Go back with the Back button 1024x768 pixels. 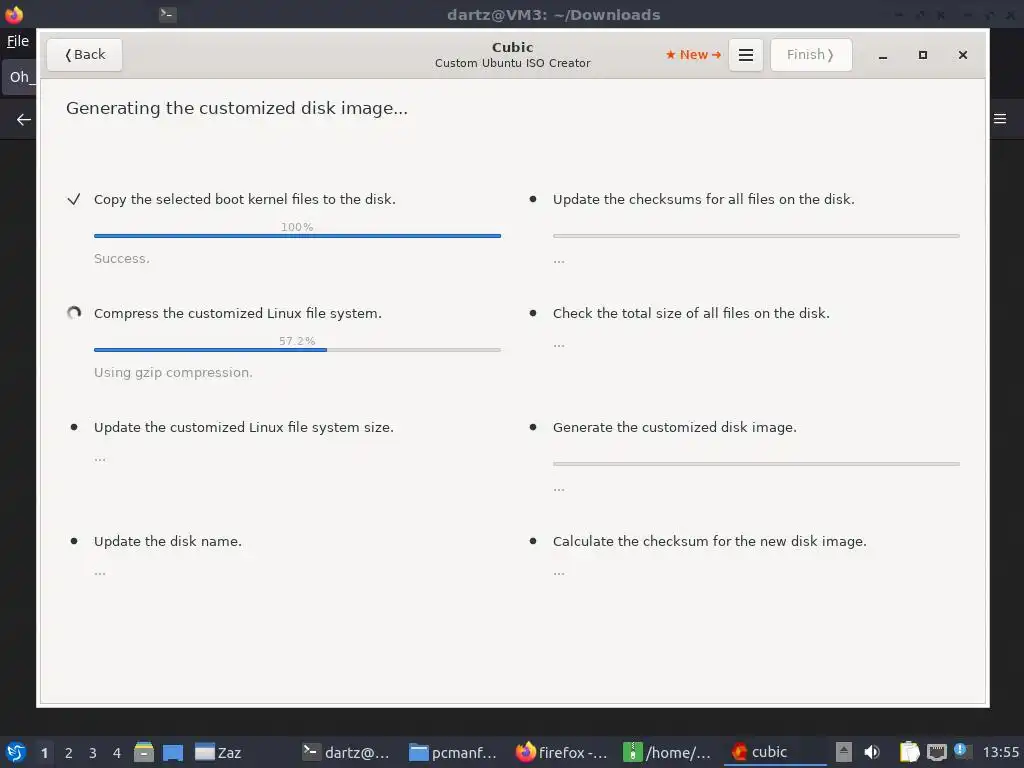[84, 55]
